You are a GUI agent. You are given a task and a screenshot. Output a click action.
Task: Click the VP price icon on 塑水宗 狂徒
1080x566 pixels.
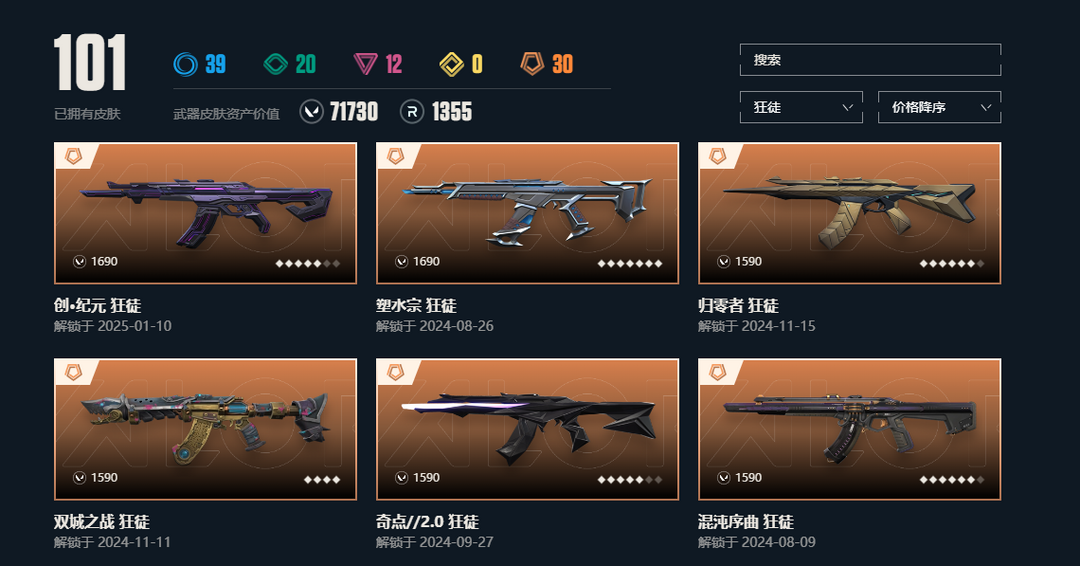[402, 262]
